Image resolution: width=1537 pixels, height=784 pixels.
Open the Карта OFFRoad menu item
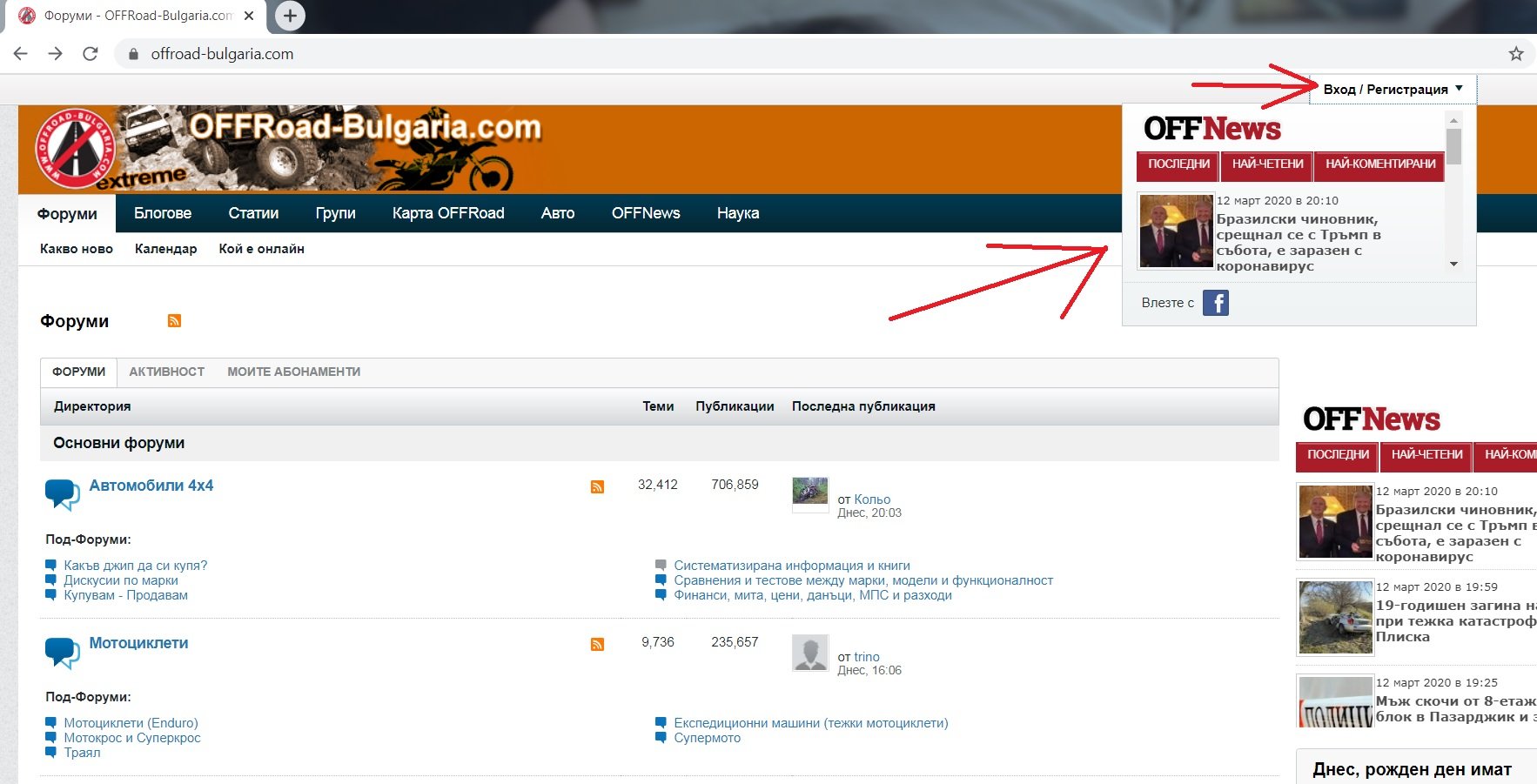click(448, 213)
